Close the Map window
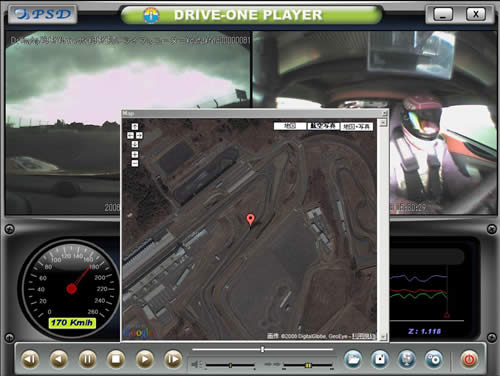 [x=384, y=113]
